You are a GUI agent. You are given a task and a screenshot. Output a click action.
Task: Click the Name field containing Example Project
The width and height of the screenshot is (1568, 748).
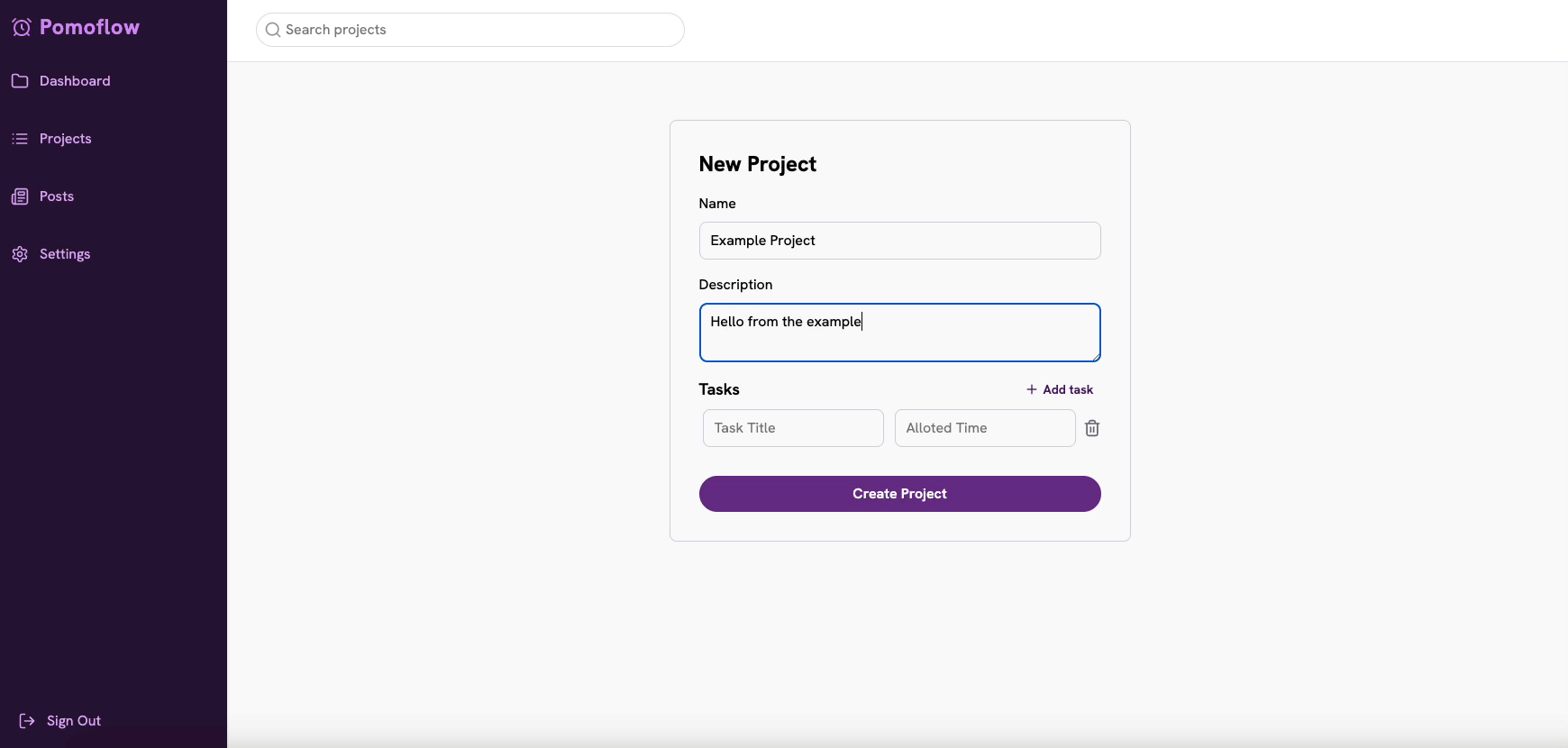899,241
